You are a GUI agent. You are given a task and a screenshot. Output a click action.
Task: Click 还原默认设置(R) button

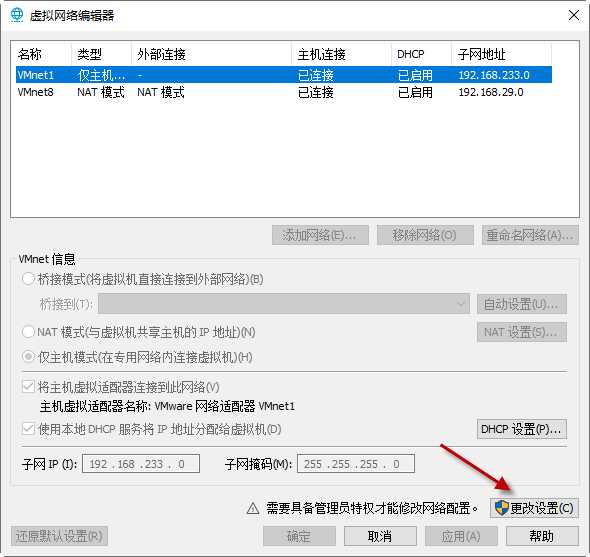(59, 536)
